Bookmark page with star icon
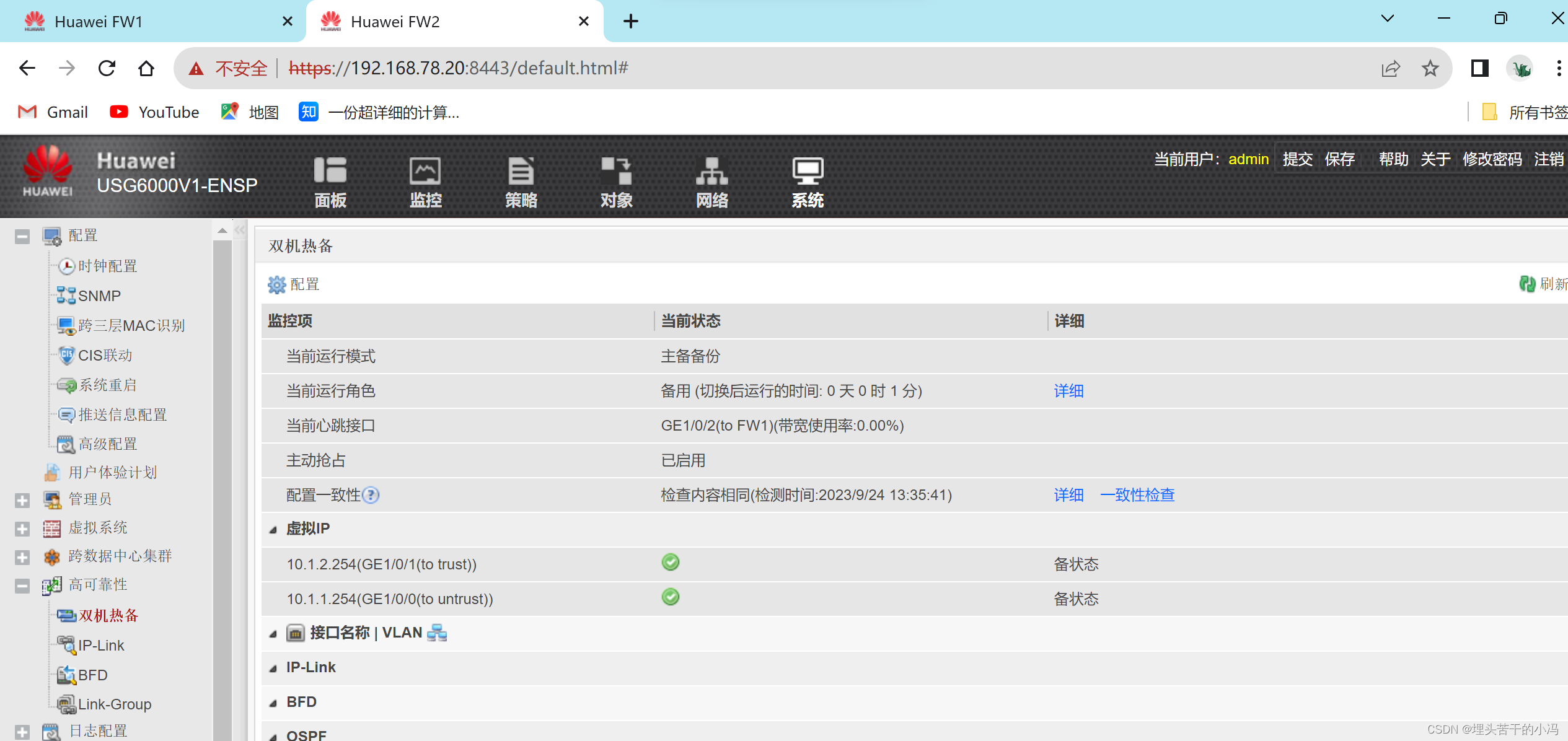 click(x=1430, y=68)
